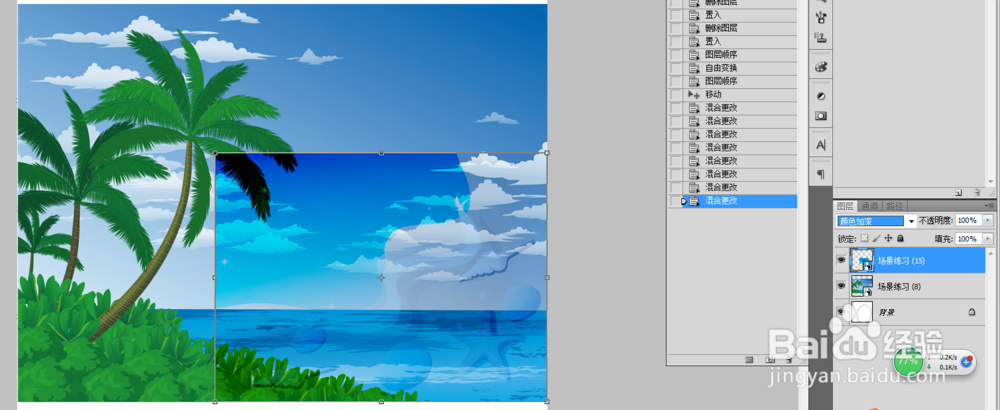Lock all layer attributes with padlock
This screenshot has width=1000, height=410.
point(900,238)
